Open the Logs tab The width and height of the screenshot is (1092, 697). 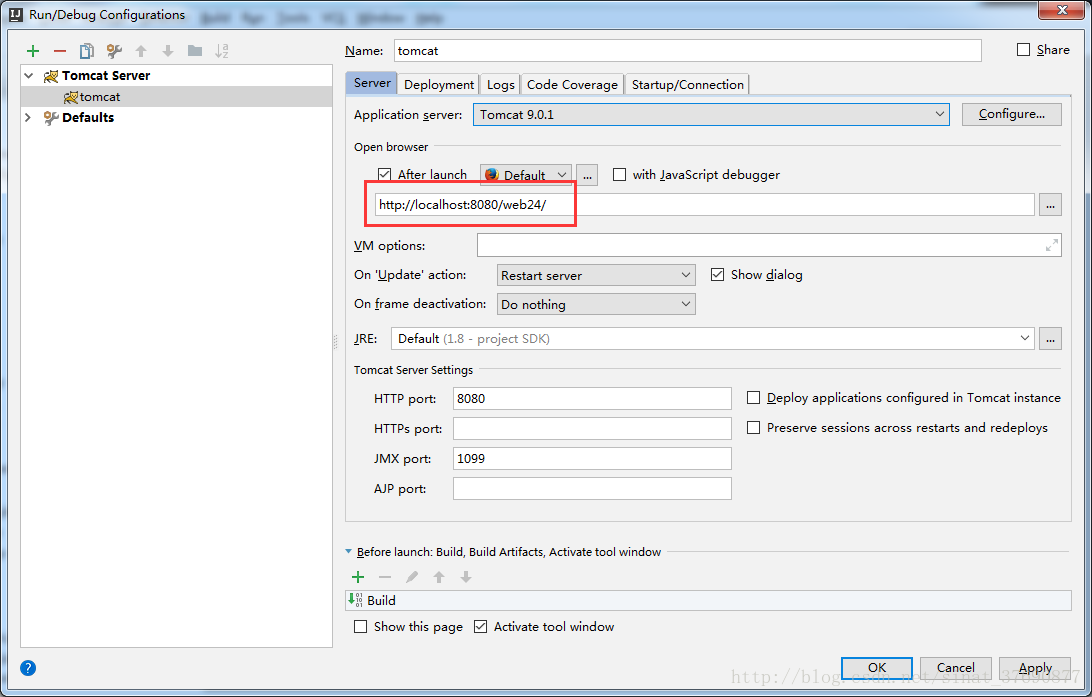(x=501, y=84)
